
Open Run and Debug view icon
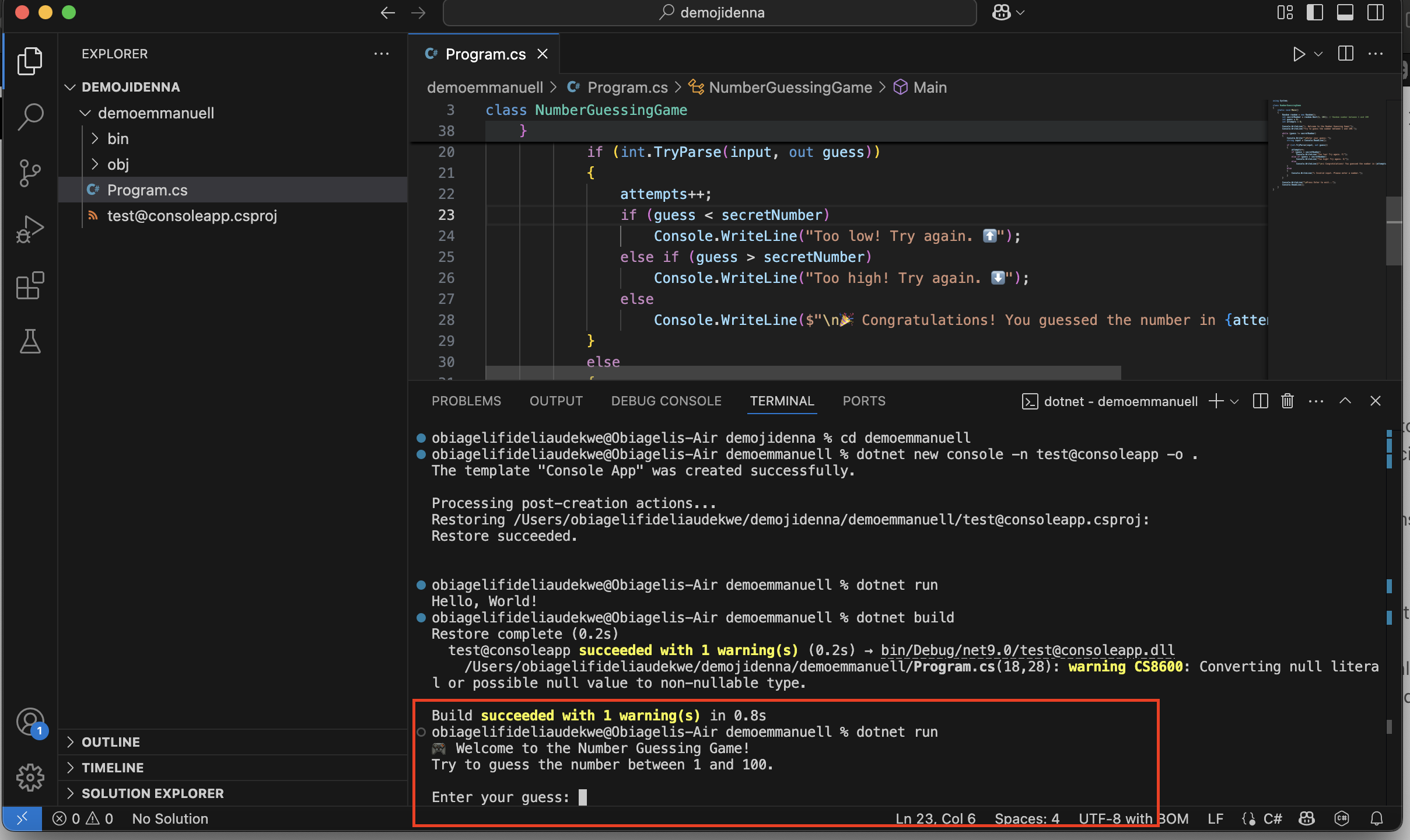click(x=30, y=229)
